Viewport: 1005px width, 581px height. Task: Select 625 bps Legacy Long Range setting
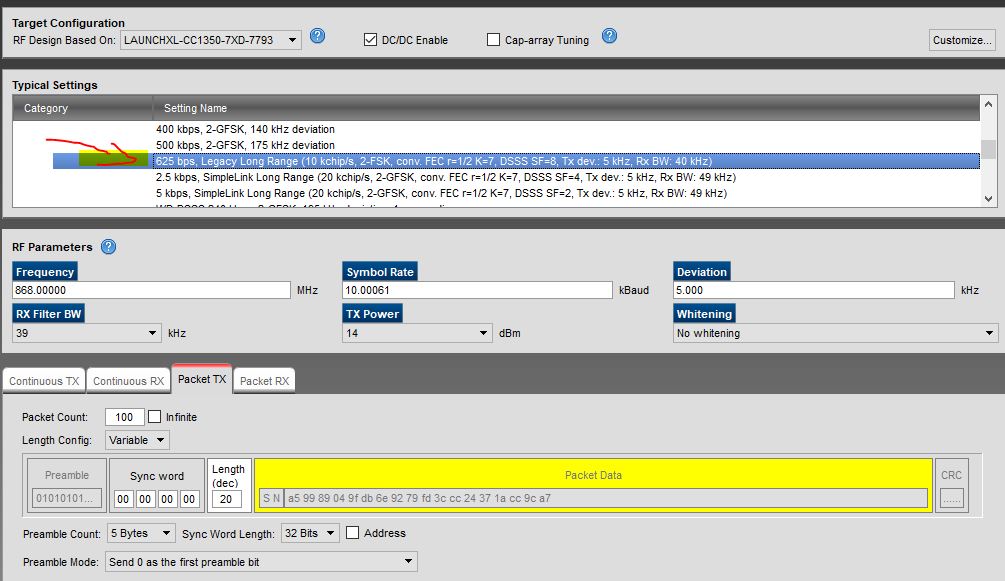point(567,161)
